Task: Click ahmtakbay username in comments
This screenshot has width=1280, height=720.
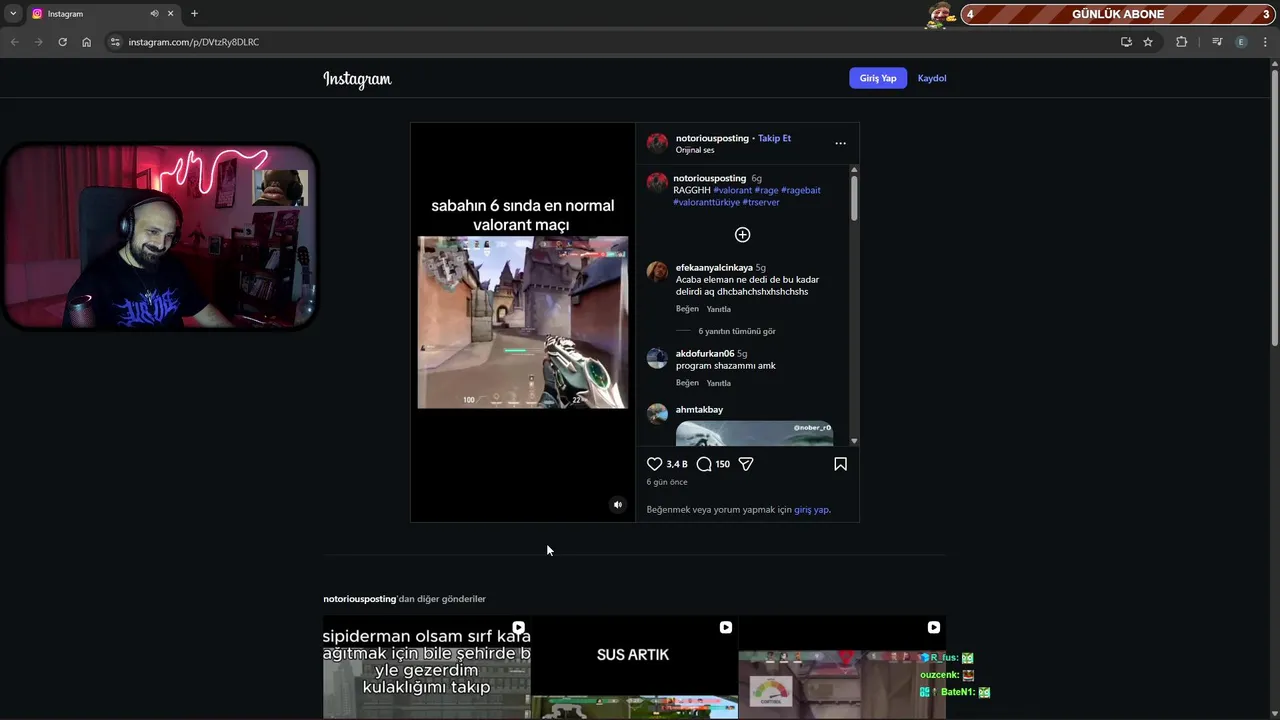Action: (699, 409)
